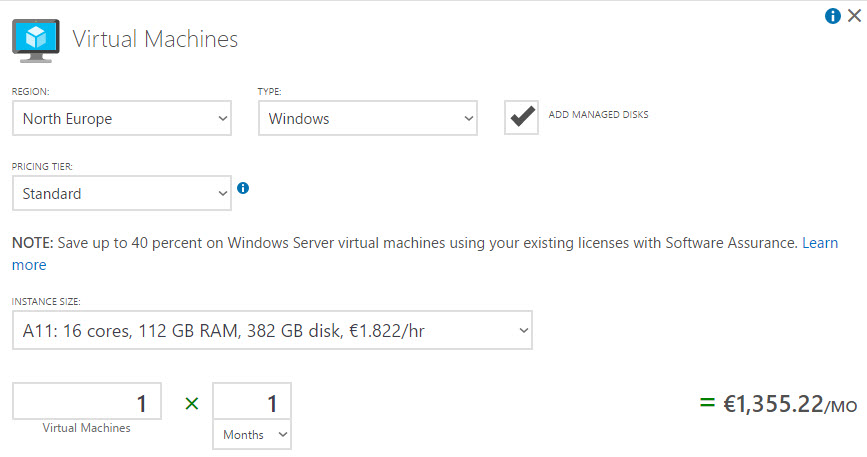Click the Virtual Machines monitor icon
Image resolution: width=867 pixels, height=457 pixels.
tap(36, 41)
